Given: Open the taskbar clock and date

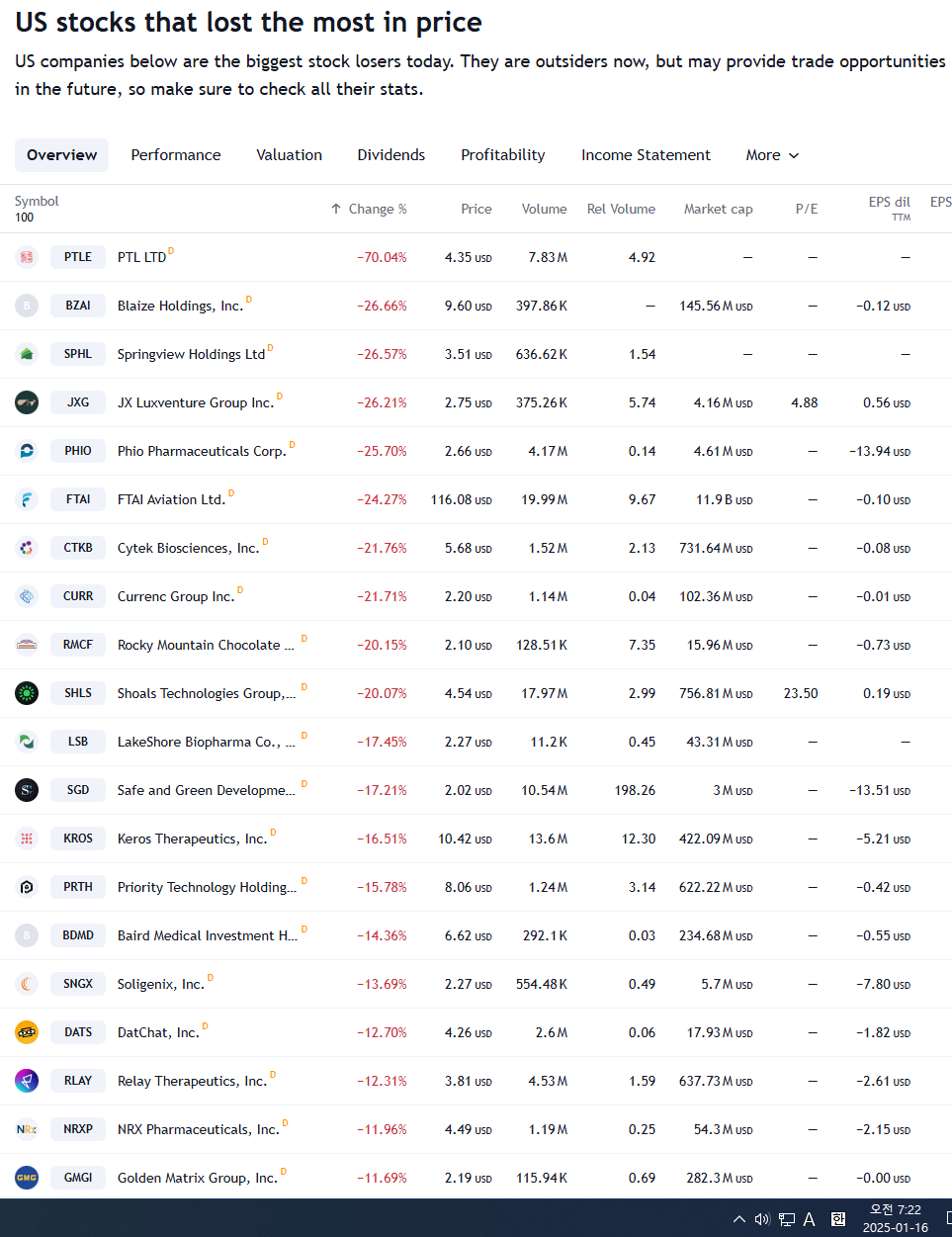Looking at the screenshot, I should click(895, 1218).
